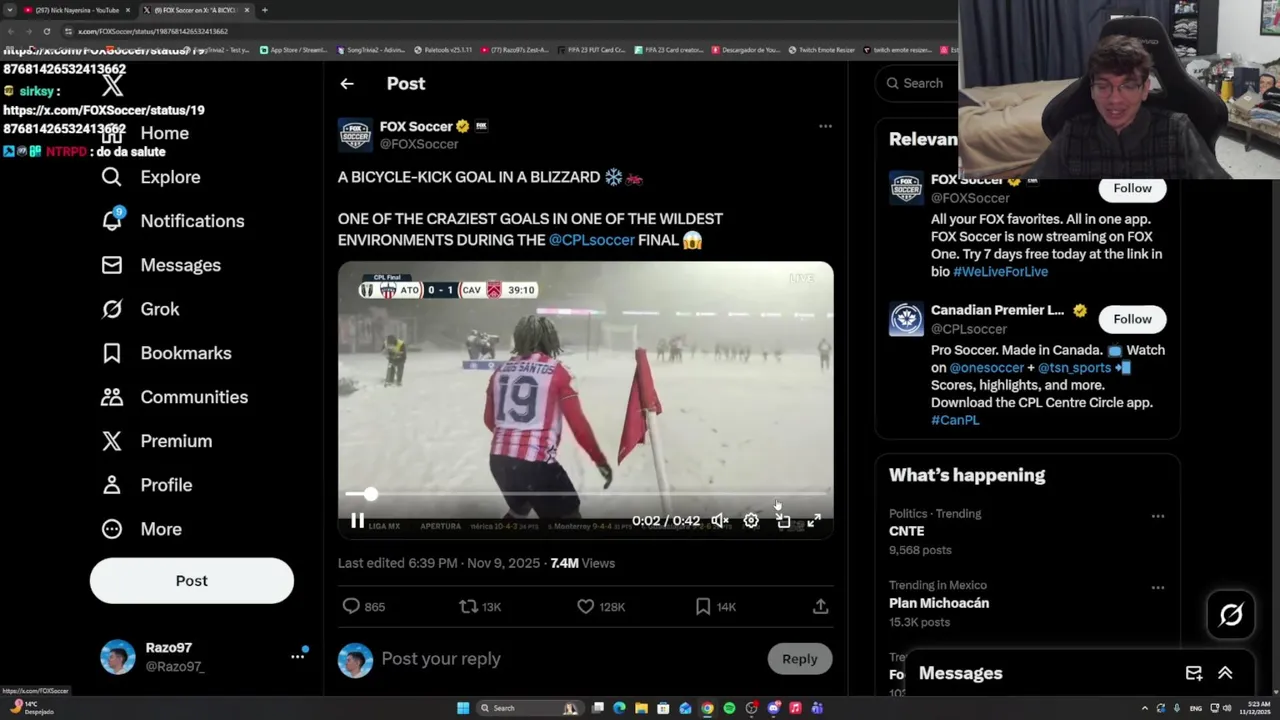Screen dimensions: 1280x720
Task: Open the browser tab search dropdown
Action: point(10,10)
